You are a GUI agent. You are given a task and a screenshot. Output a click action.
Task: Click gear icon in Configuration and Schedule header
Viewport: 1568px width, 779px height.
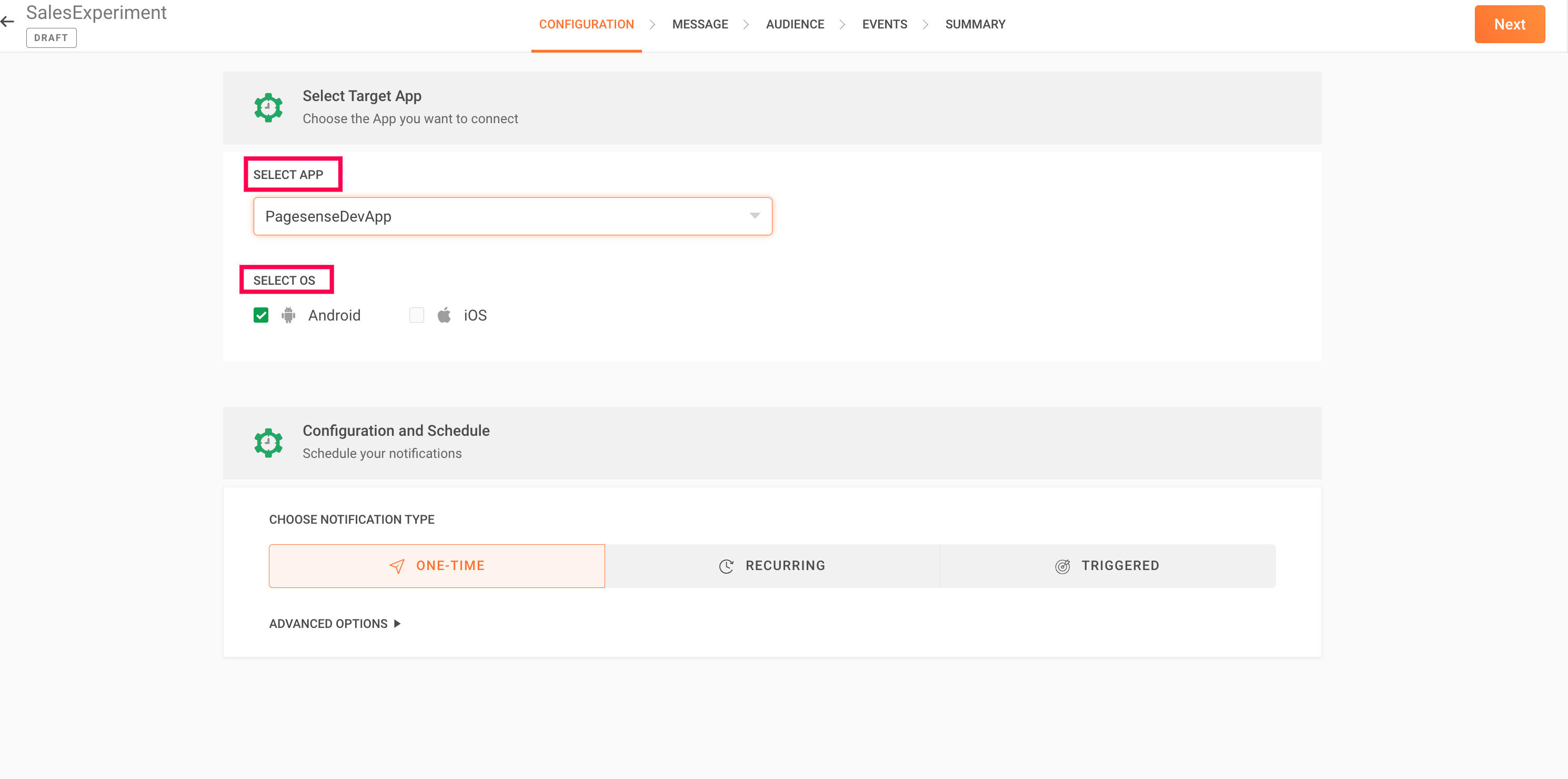tap(268, 443)
